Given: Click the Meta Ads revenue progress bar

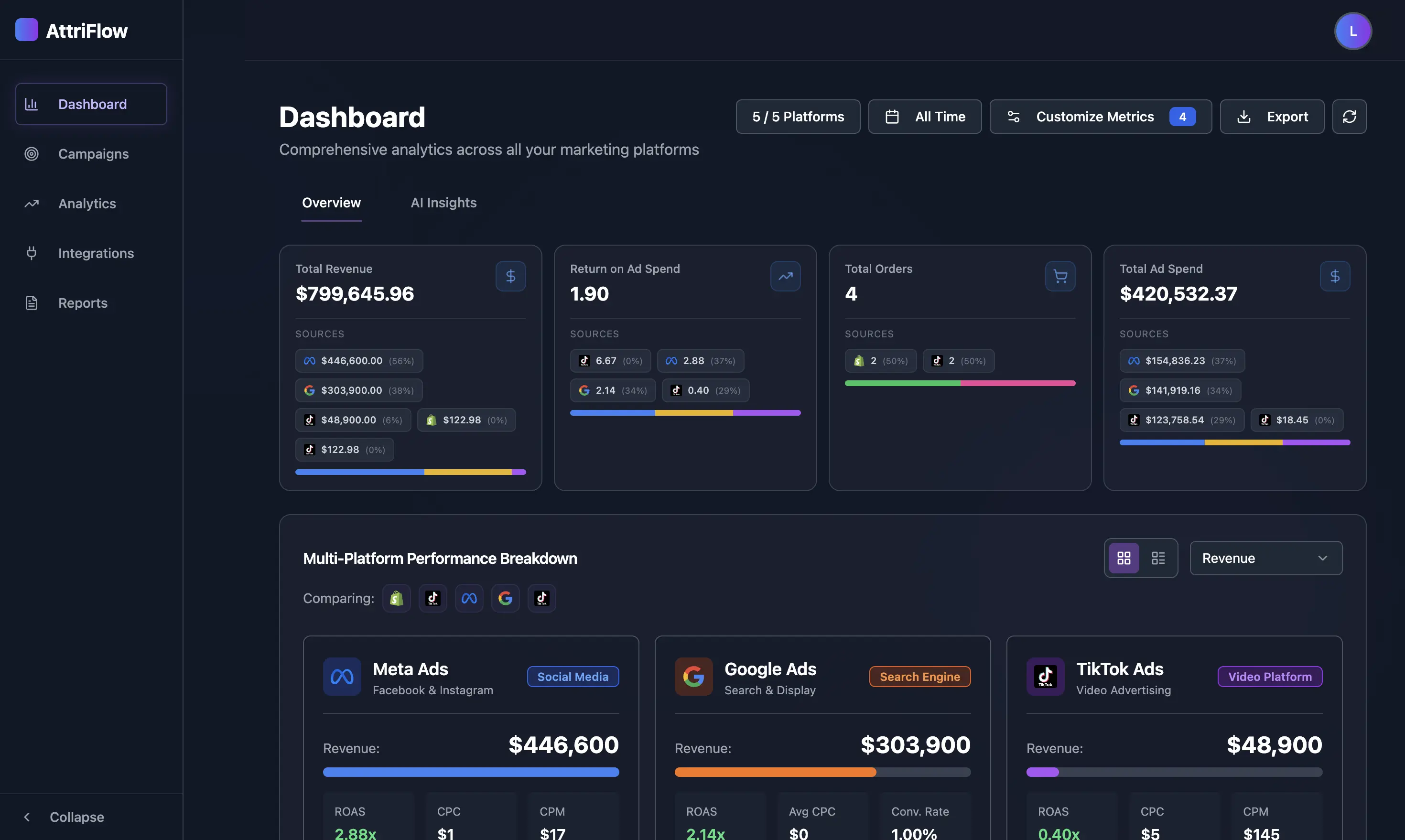Looking at the screenshot, I should [470, 772].
